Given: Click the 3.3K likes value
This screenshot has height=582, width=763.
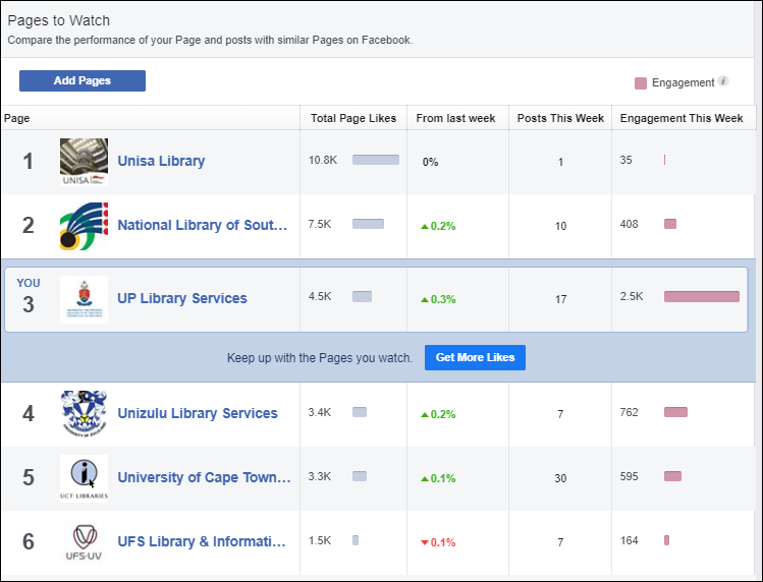Looking at the screenshot, I should pyautogui.click(x=319, y=476).
